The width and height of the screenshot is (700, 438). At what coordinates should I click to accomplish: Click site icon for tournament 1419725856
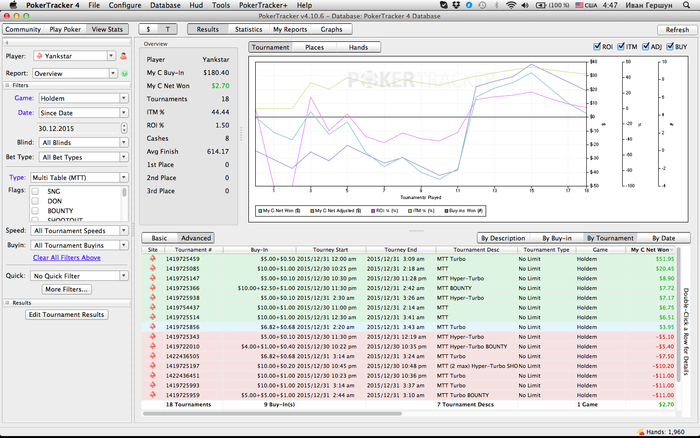152,326
